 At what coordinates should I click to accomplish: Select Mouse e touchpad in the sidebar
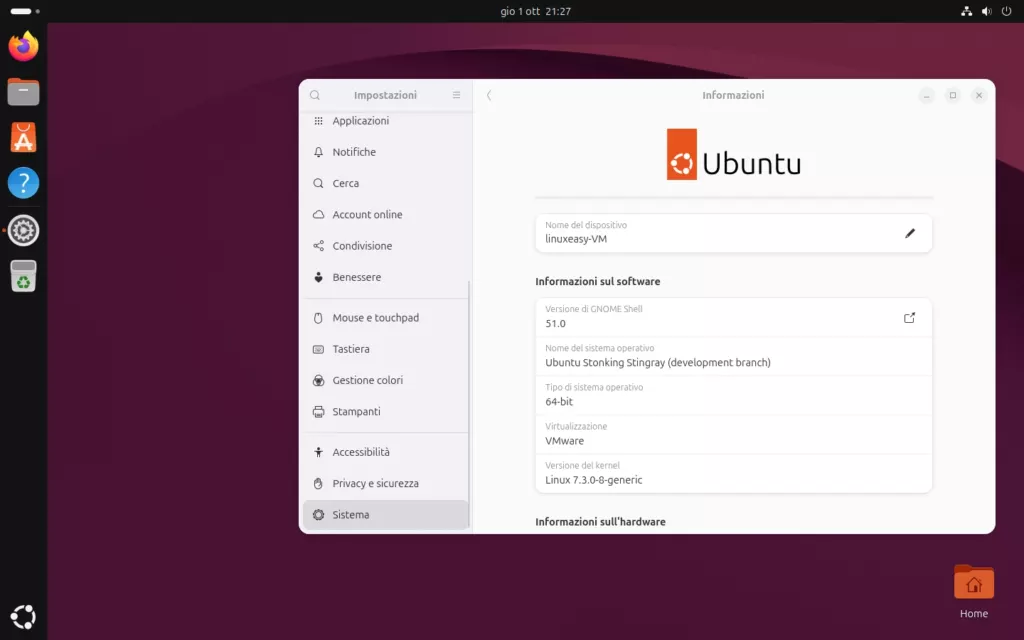(x=386, y=318)
